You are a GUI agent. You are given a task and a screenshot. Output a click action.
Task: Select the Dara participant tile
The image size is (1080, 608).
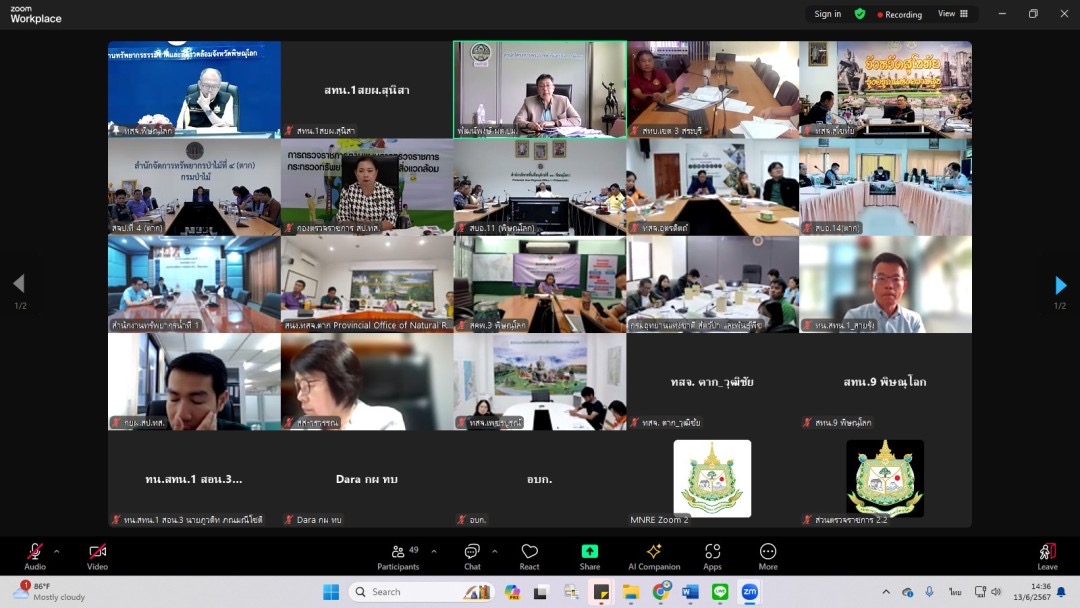[367, 479]
